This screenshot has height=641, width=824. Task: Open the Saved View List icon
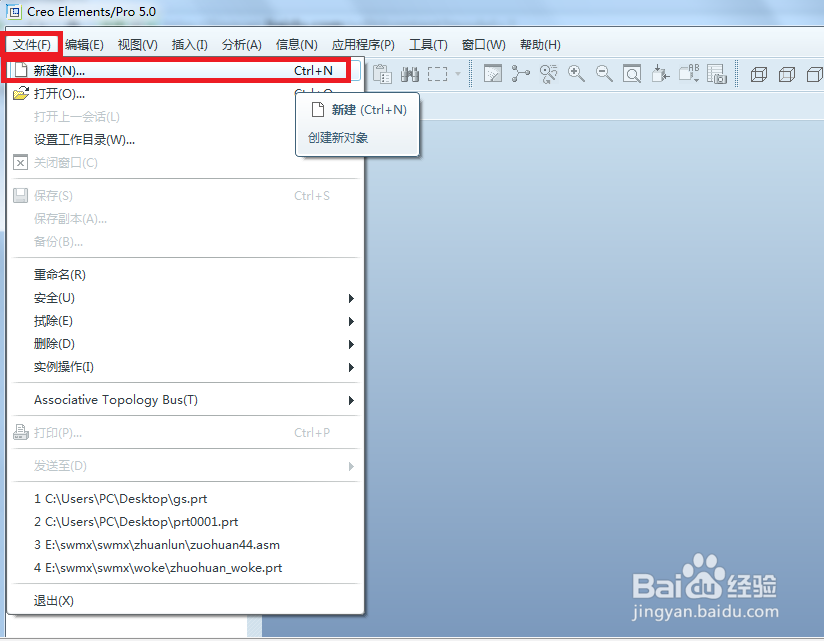(689, 74)
